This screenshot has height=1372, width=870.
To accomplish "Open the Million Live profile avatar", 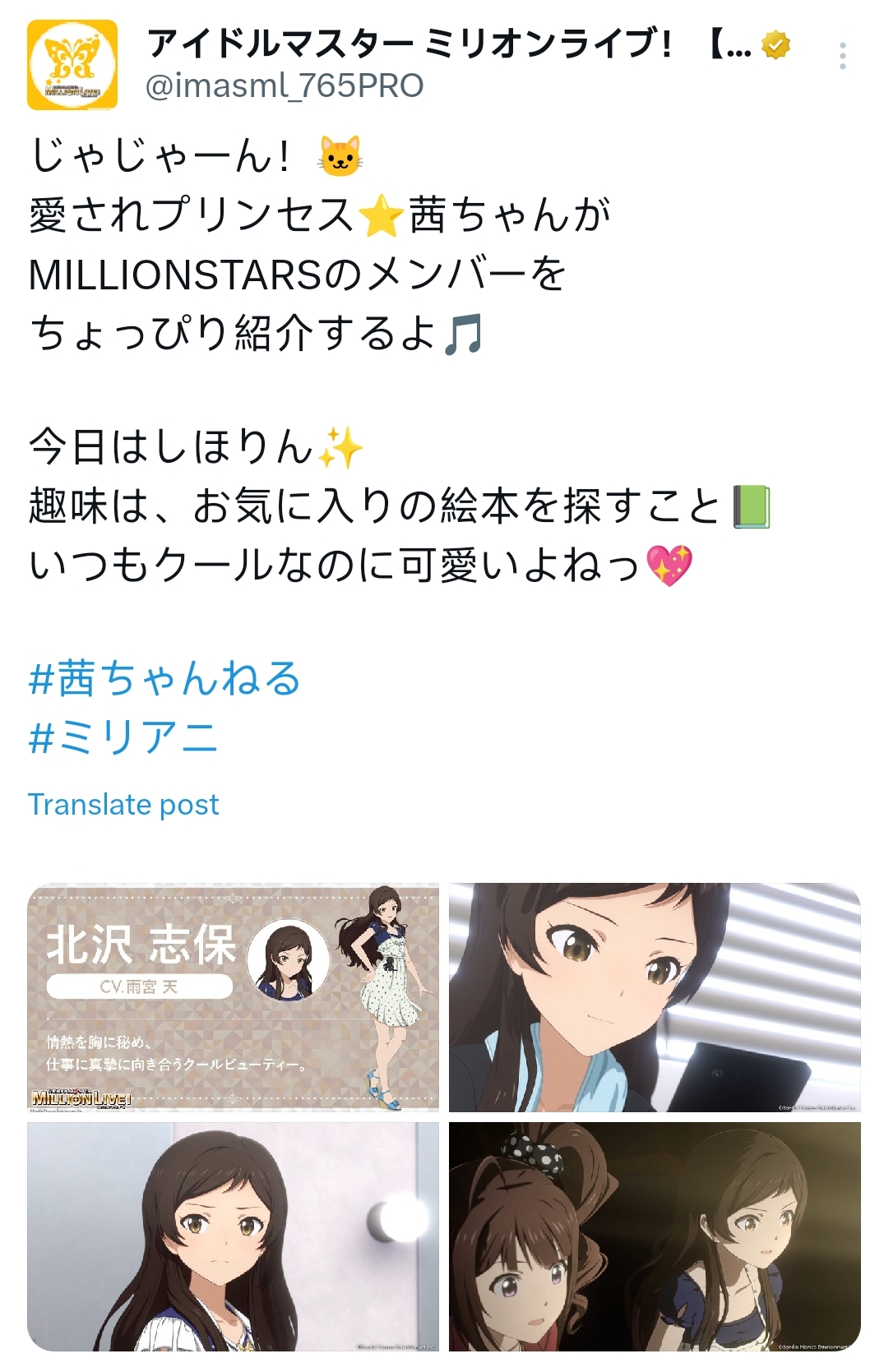I will [x=72, y=65].
